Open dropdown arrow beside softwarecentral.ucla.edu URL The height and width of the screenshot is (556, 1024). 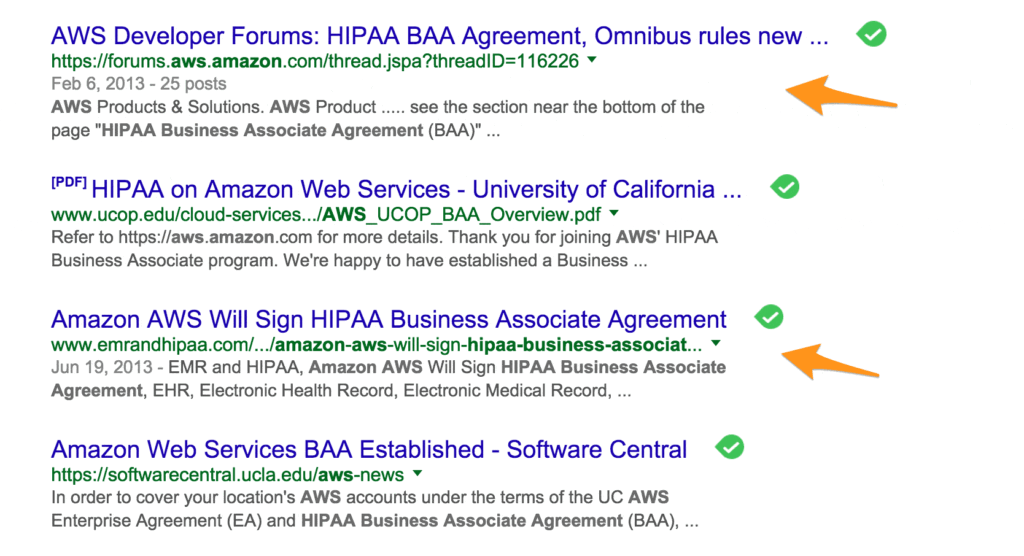coord(417,474)
